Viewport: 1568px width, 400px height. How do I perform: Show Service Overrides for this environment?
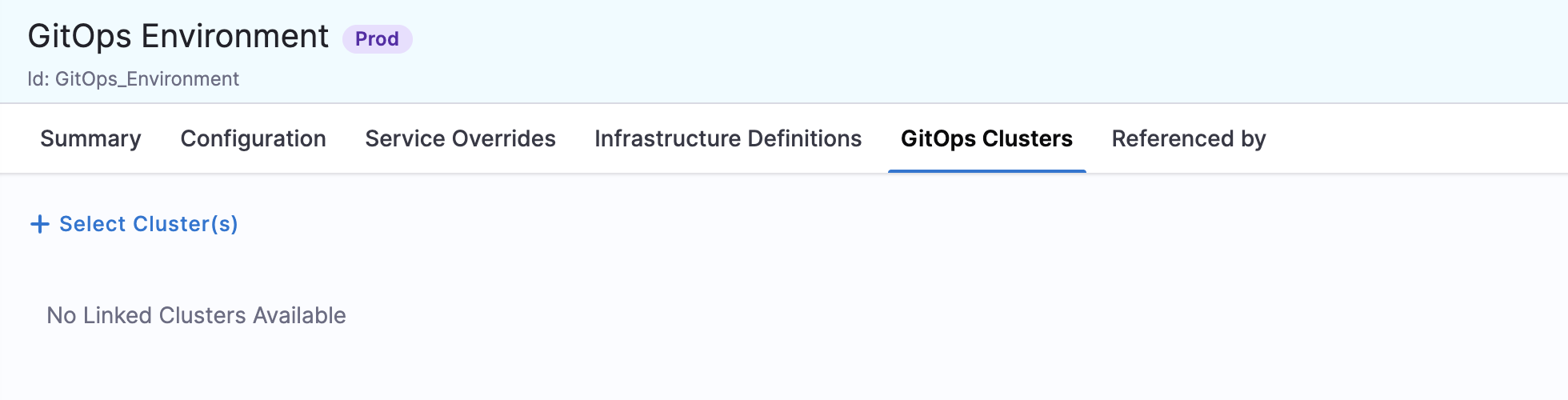coord(460,138)
